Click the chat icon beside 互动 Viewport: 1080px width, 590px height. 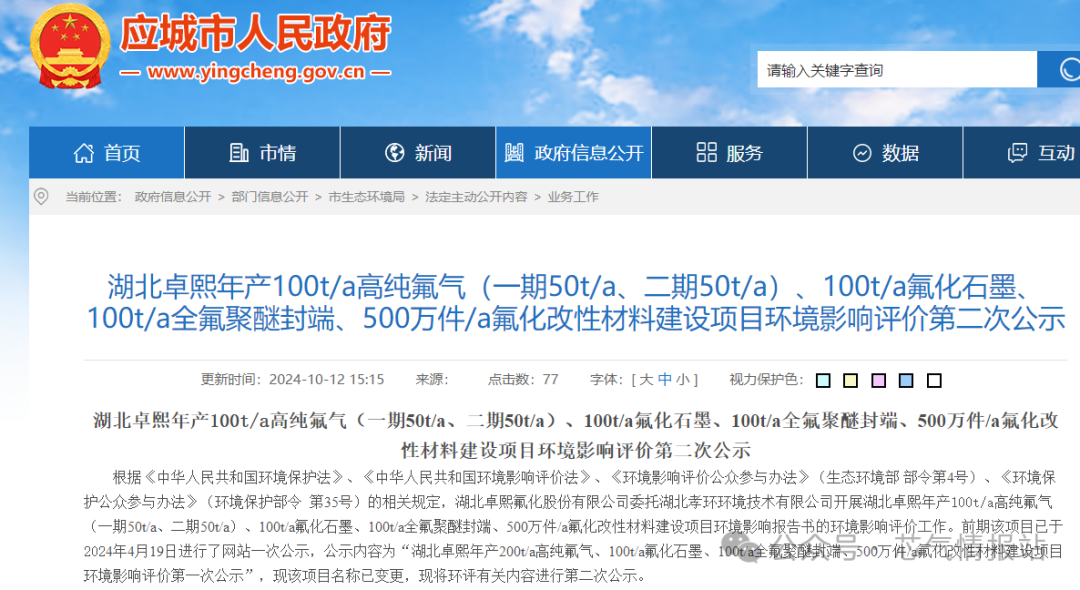coord(1017,153)
